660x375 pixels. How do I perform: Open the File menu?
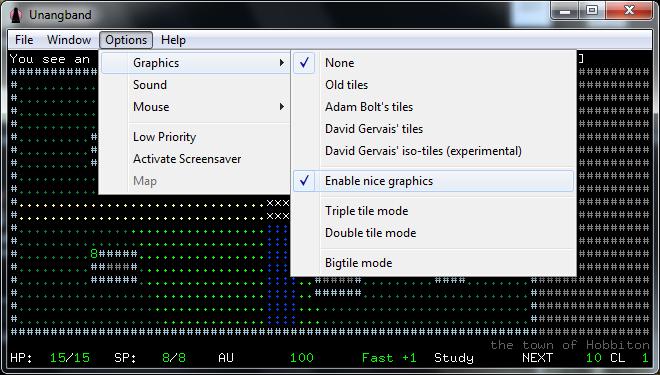(x=24, y=40)
